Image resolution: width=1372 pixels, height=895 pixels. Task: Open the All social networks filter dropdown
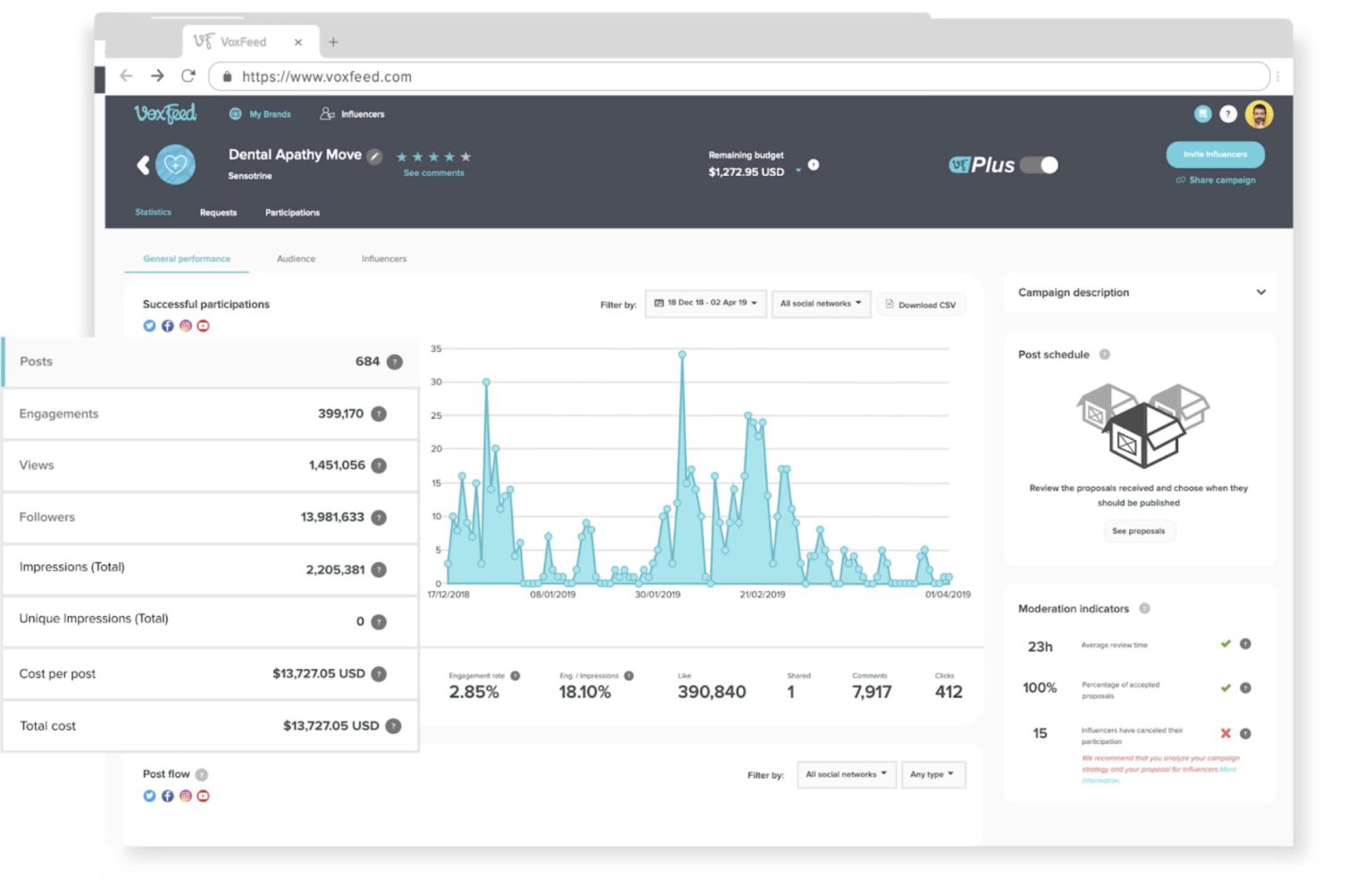coord(820,304)
